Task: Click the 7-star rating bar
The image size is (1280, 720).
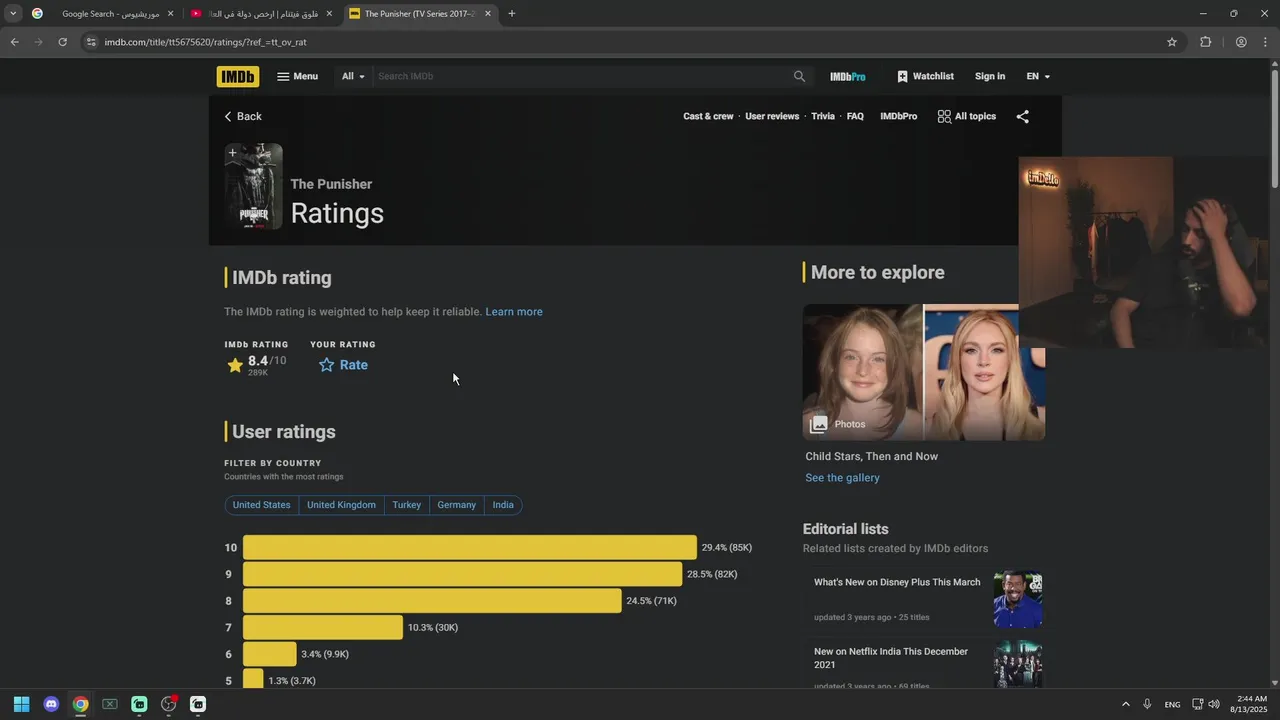Action: click(x=323, y=627)
